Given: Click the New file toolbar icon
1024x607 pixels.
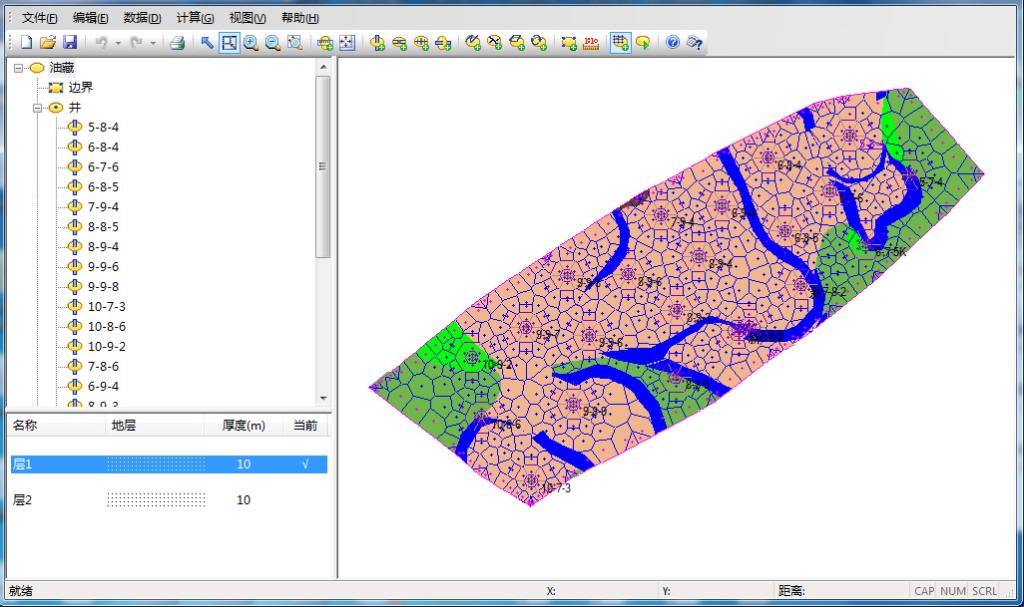Looking at the screenshot, I should (x=26, y=42).
